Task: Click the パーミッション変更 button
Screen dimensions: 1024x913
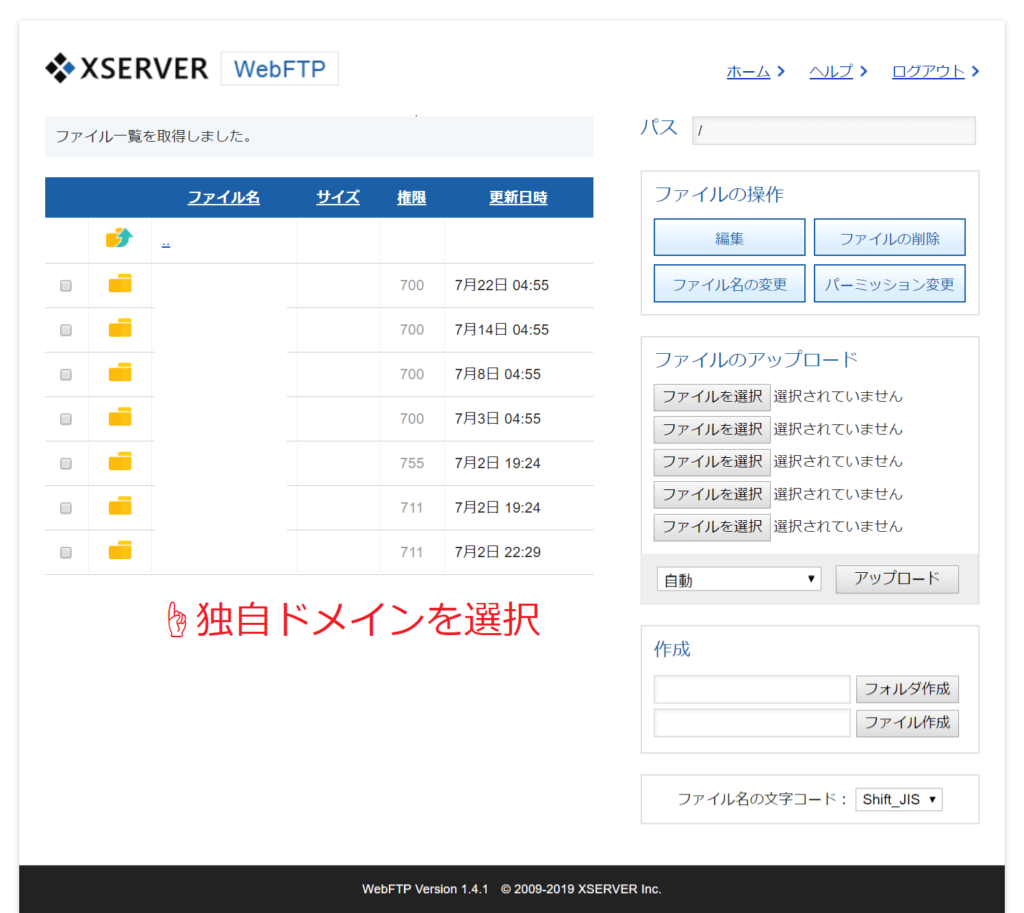Action: coord(889,283)
